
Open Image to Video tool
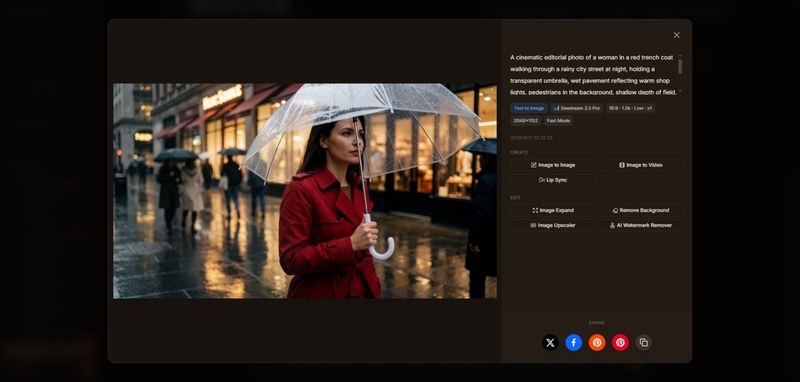640,165
